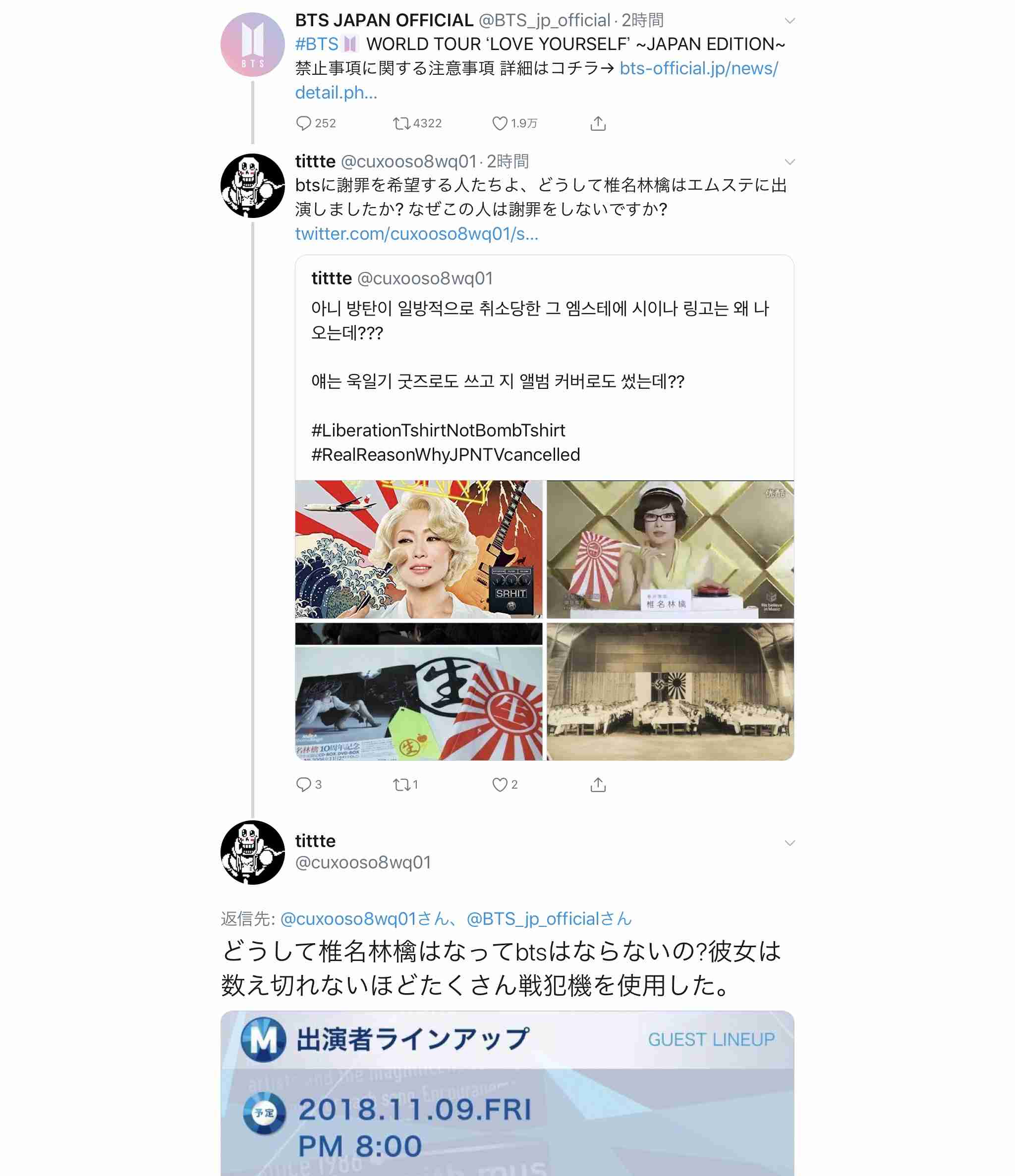Image resolution: width=1015 pixels, height=1176 pixels.
Task: Open the @BTS_jp_officialさん reply mention
Action: (549, 918)
